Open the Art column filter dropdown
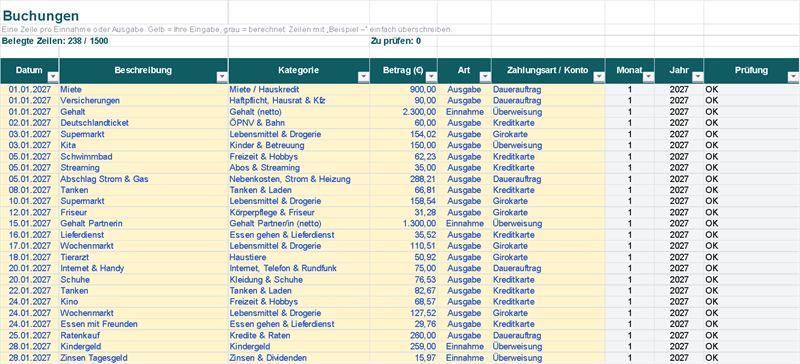This screenshot has height=364, width=800. tap(485, 77)
